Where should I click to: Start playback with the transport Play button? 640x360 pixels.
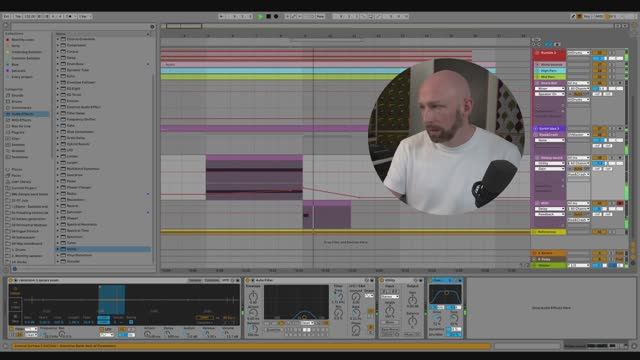point(260,16)
